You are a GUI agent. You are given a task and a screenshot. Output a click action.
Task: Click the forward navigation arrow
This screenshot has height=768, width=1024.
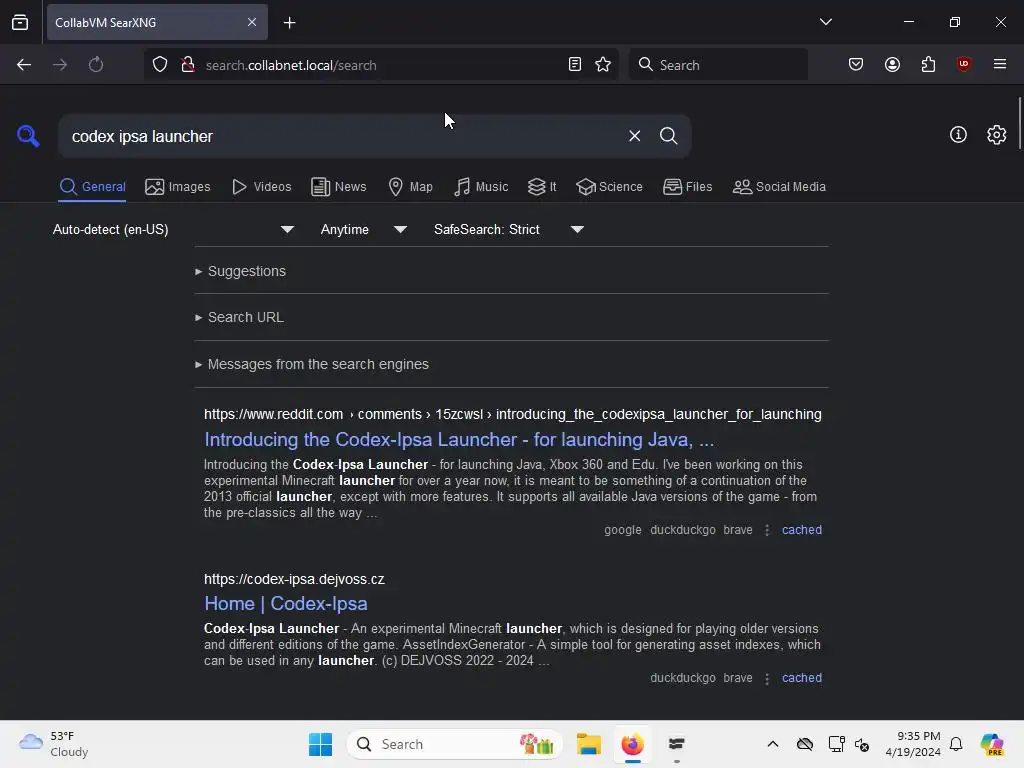pyautogui.click(x=60, y=65)
